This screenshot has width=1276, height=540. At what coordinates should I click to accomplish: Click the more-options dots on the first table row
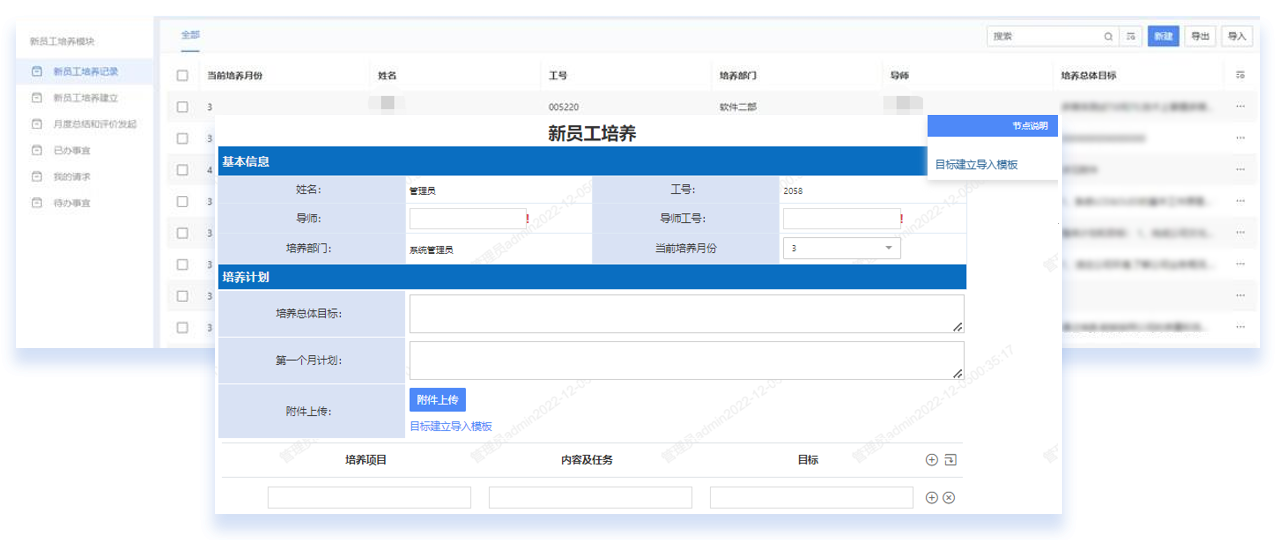1240,106
